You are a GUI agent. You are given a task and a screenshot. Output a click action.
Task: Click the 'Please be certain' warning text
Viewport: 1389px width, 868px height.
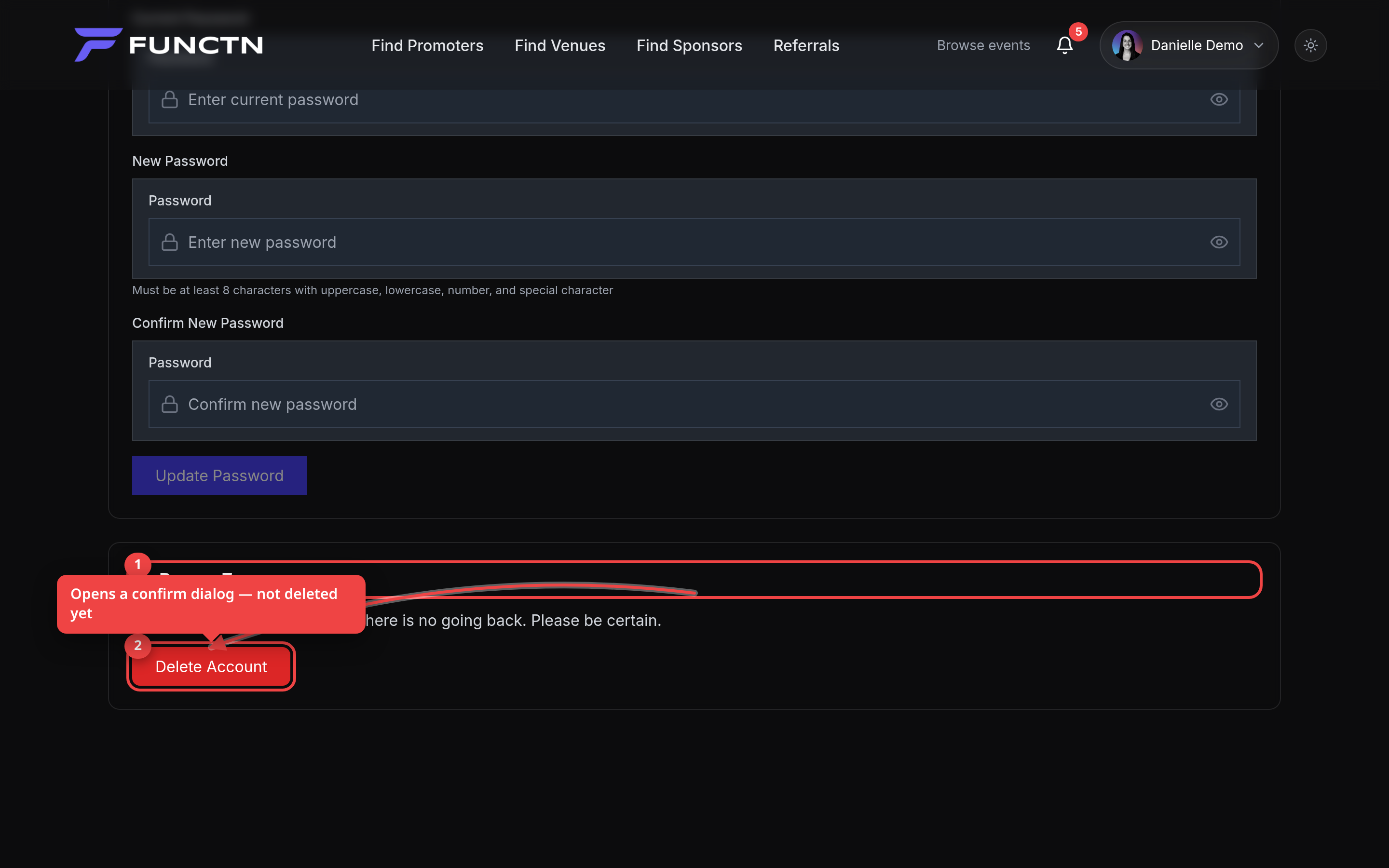point(596,621)
